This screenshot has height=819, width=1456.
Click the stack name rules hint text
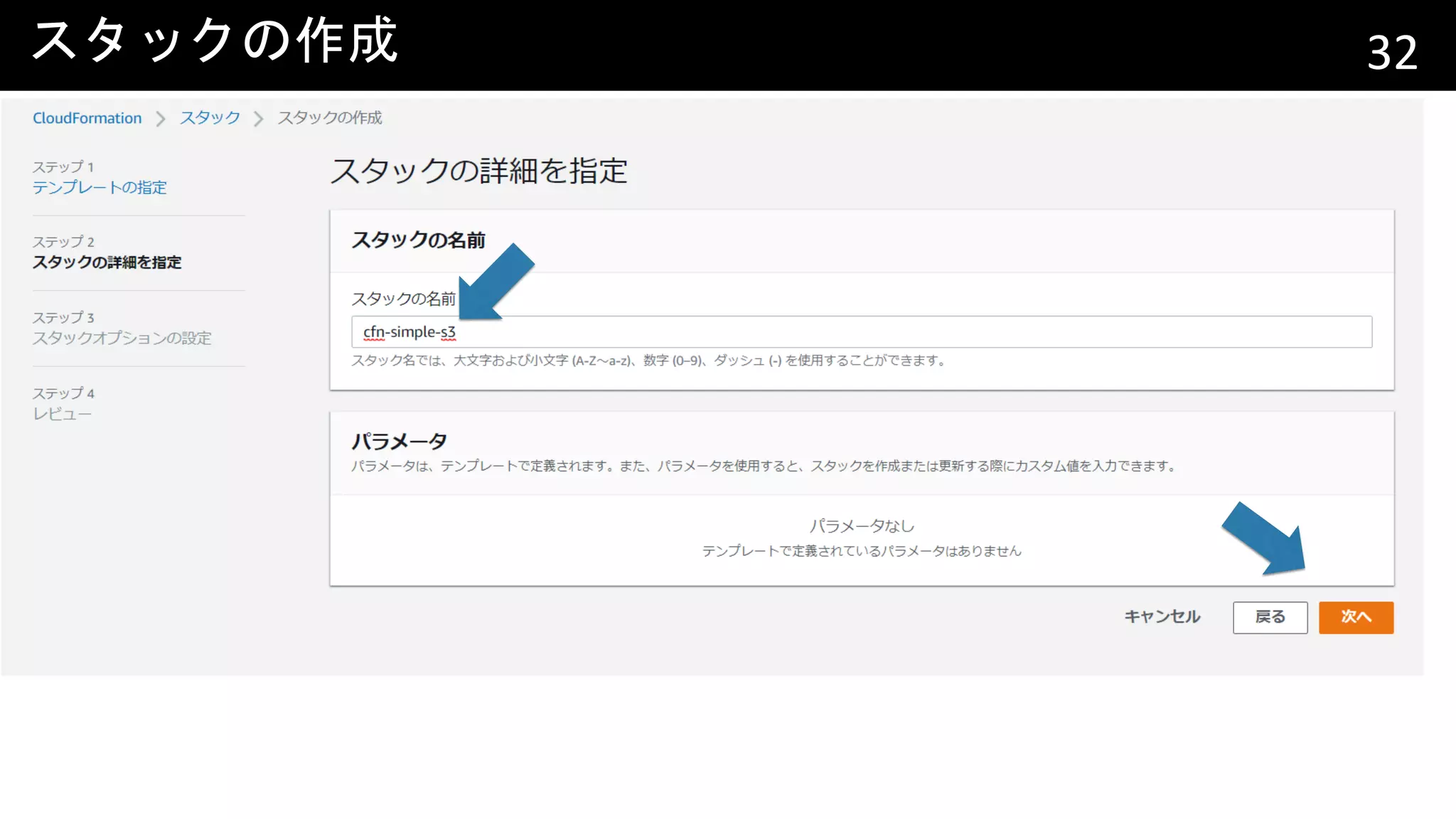[648, 361]
